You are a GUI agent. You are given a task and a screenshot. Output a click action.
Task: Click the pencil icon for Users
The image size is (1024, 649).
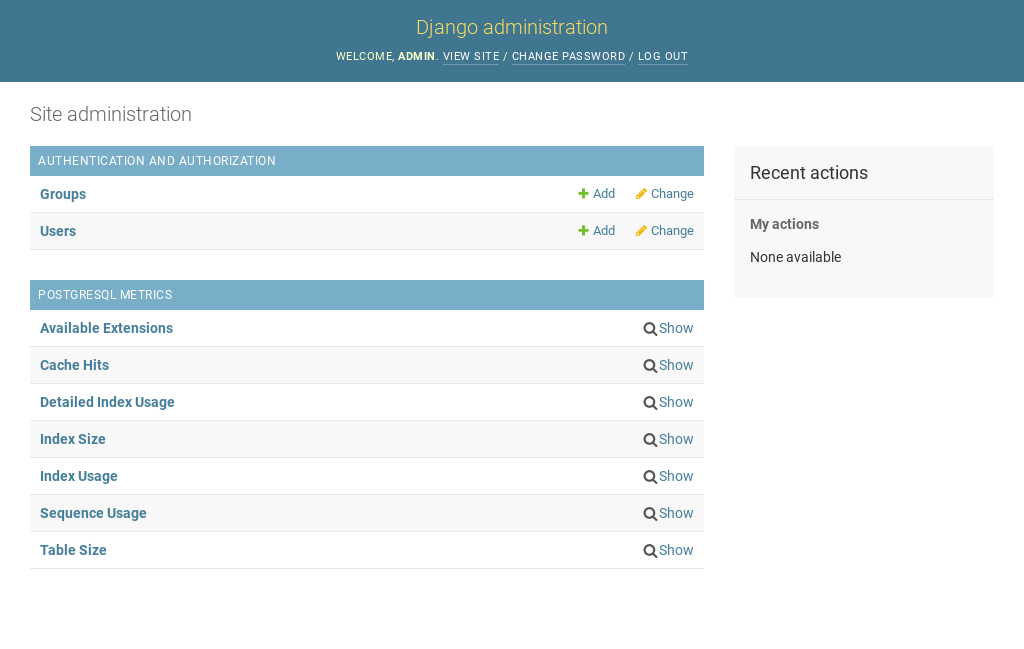pyautogui.click(x=641, y=230)
